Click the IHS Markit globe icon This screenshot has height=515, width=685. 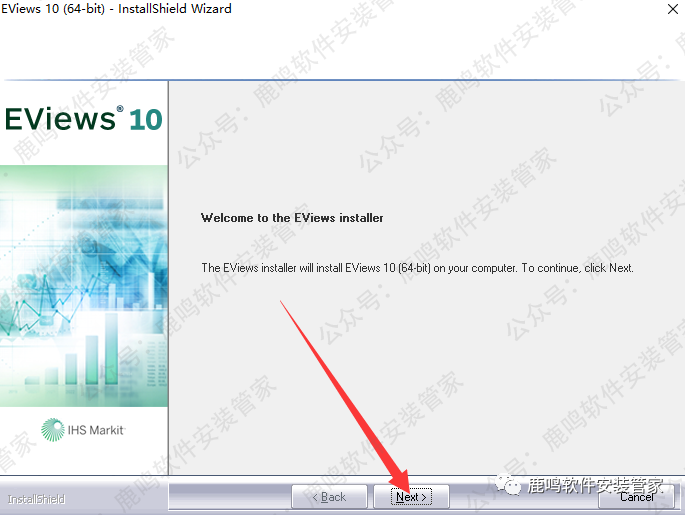coord(53,430)
